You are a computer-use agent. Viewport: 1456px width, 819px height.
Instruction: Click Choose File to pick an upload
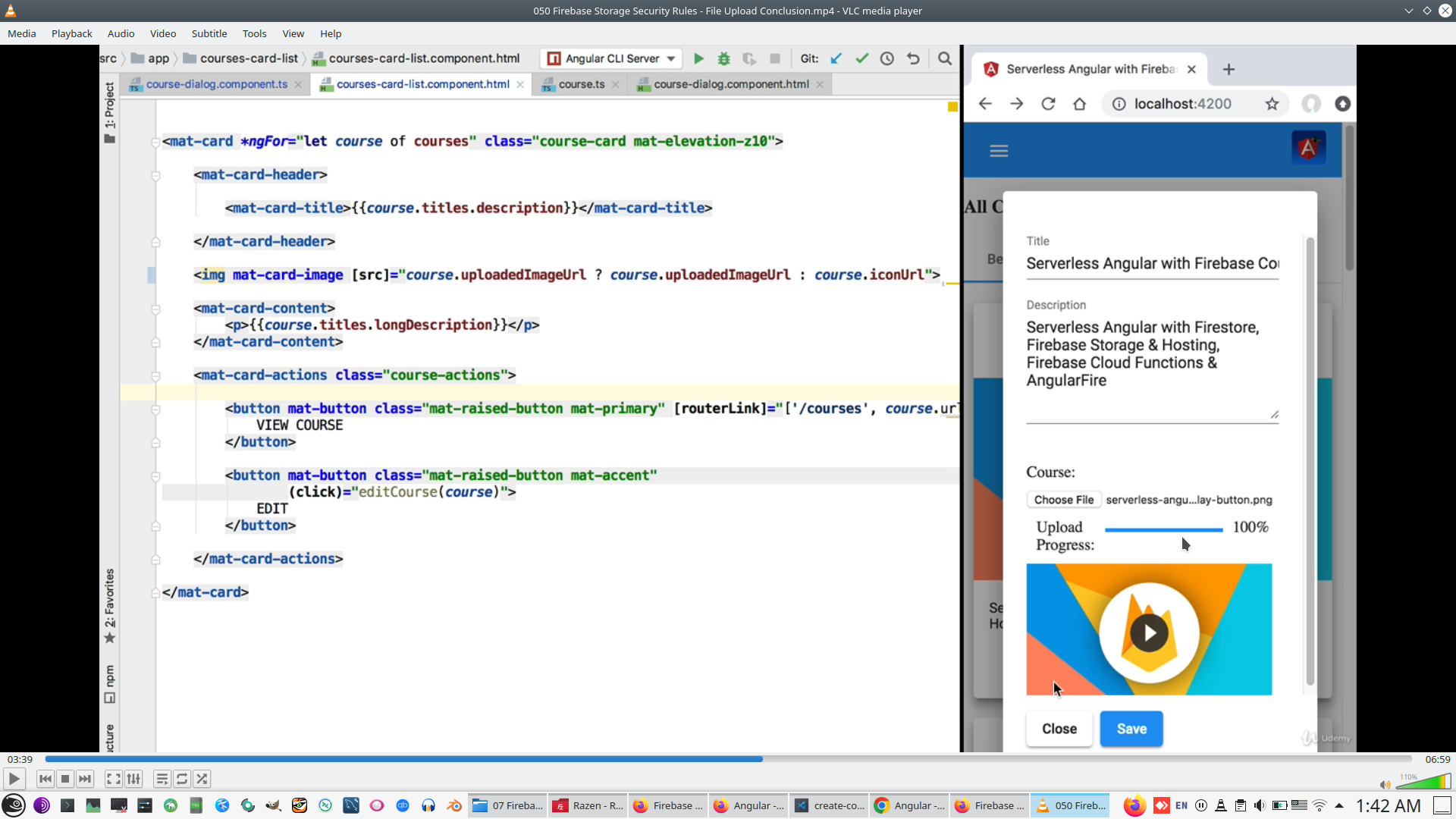[x=1064, y=499]
